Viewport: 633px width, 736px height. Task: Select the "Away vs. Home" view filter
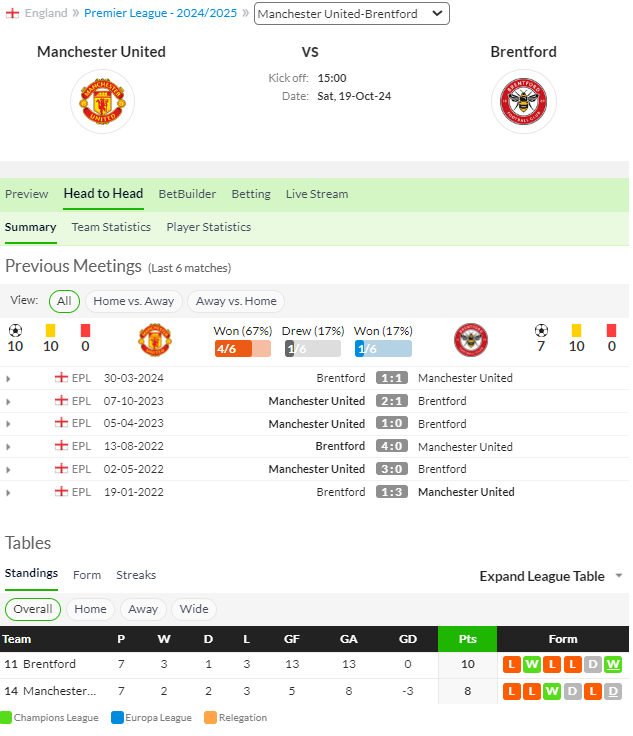236,301
